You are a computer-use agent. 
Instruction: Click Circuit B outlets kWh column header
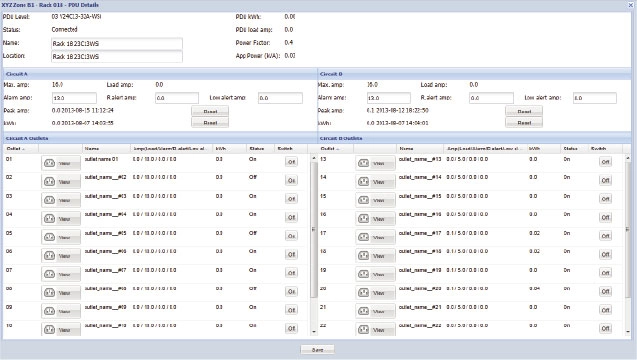544,149
